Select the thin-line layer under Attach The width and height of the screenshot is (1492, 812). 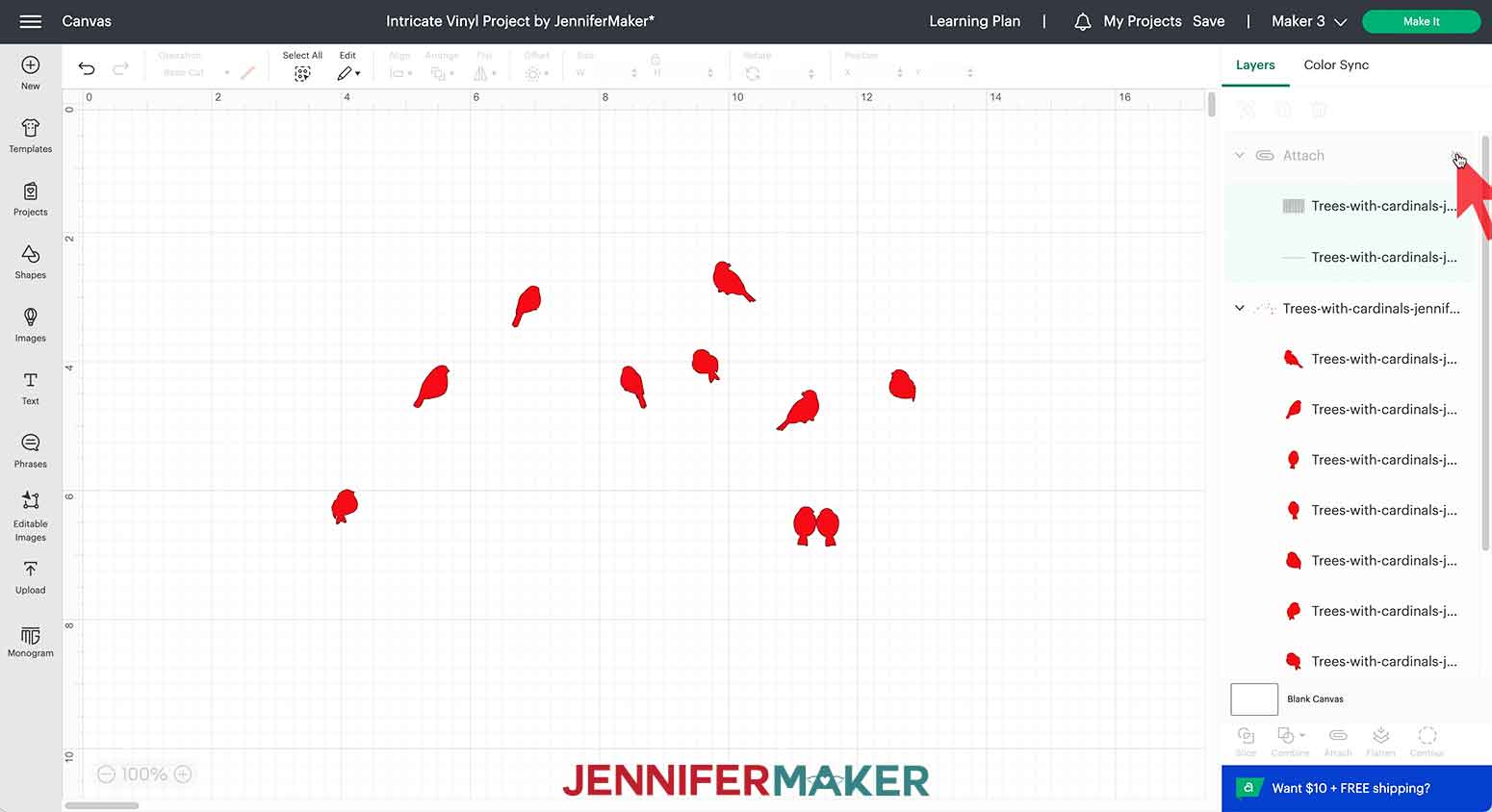pyautogui.click(x=1349, y=257)
